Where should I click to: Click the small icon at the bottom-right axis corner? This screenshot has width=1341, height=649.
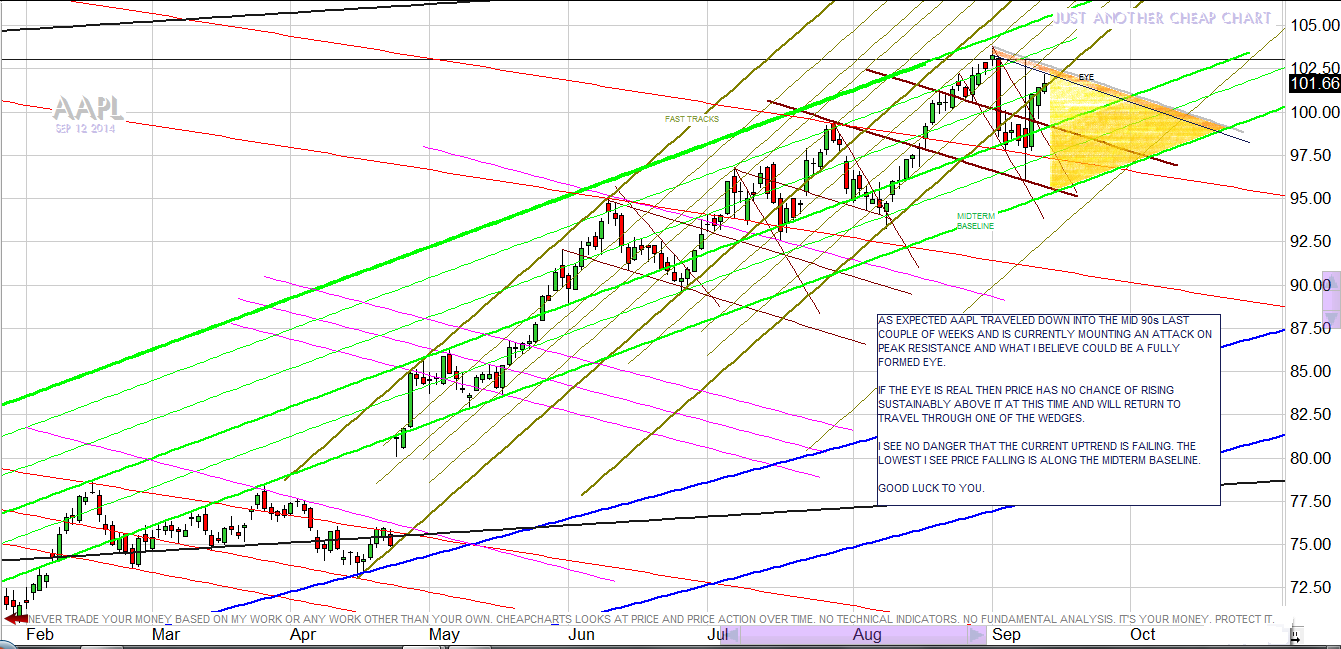tap(1296, 634)
